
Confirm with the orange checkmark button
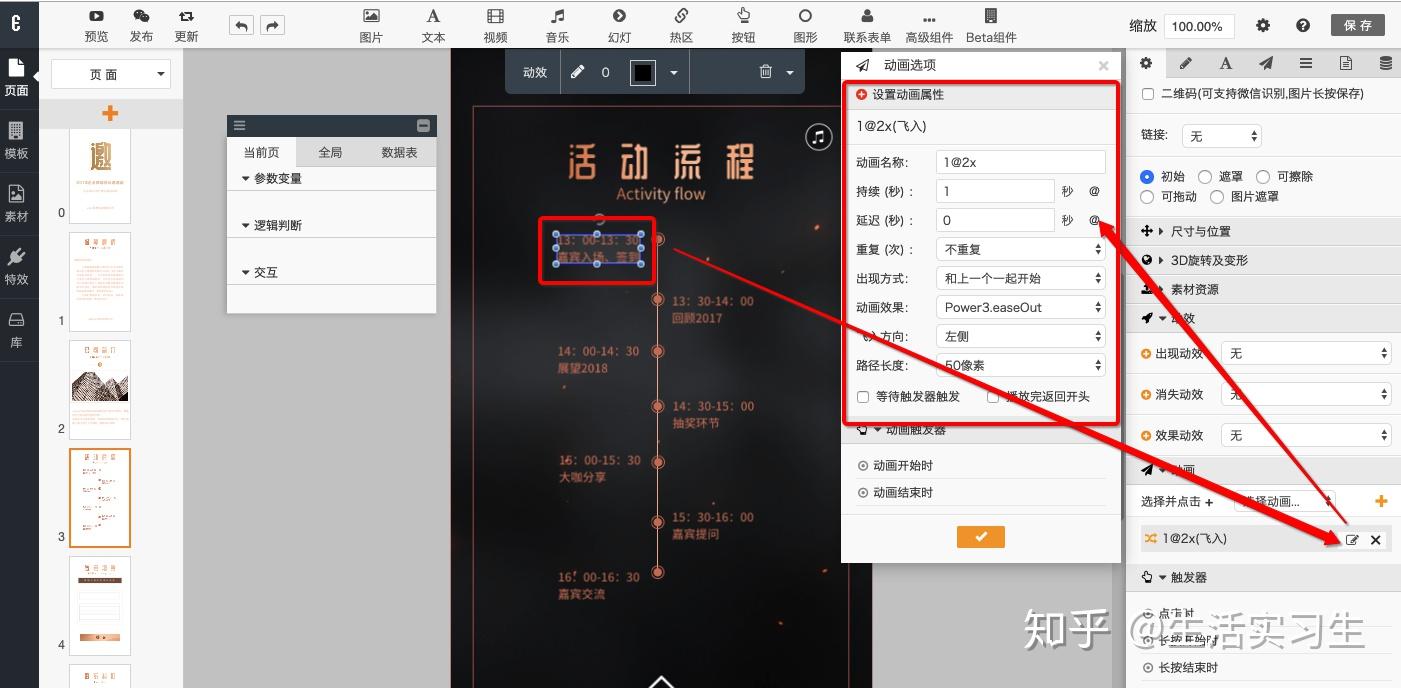tap(980, 537)
